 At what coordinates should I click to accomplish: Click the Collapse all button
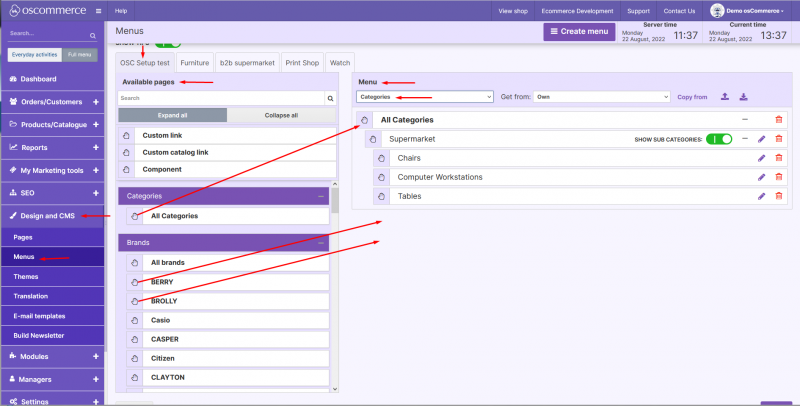click(281, 115)
